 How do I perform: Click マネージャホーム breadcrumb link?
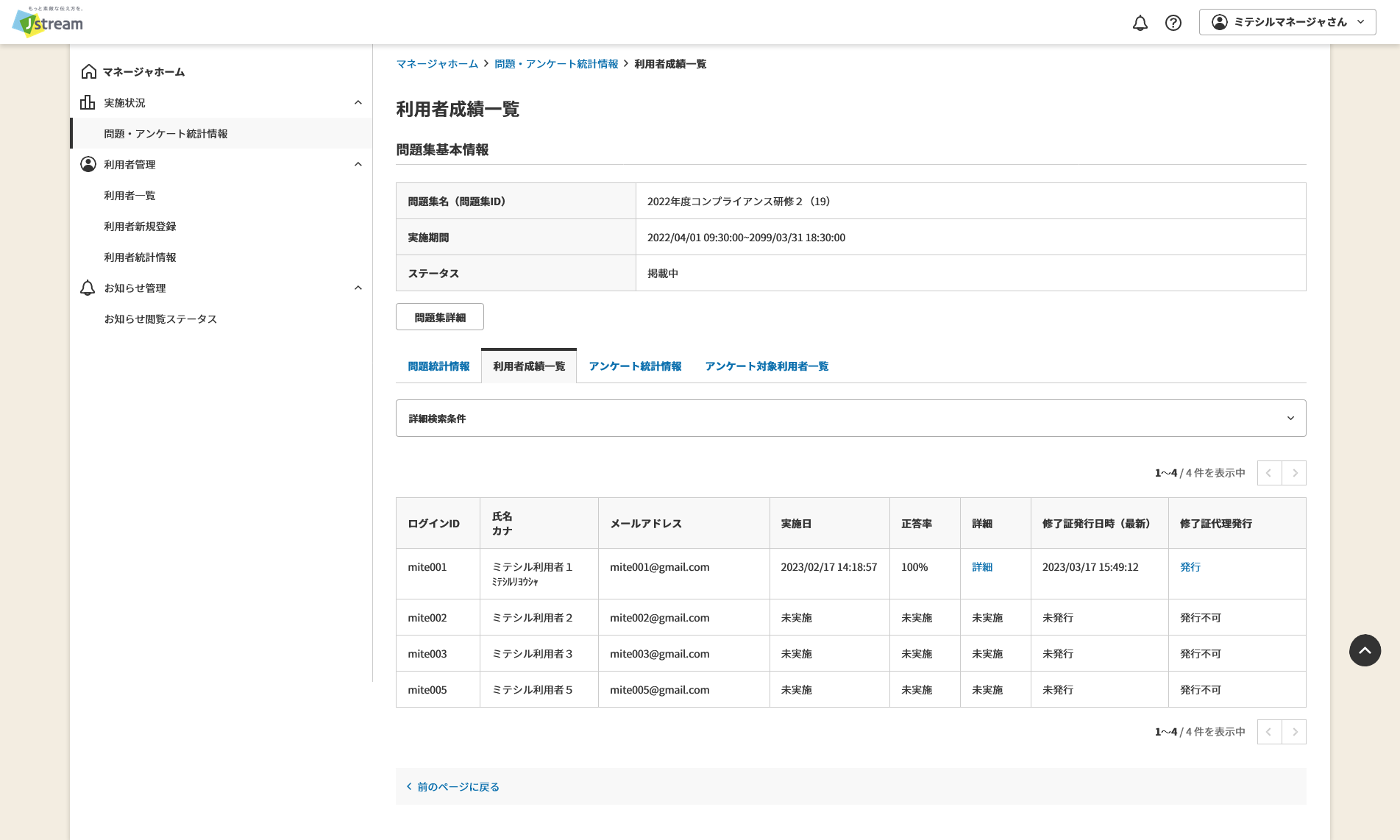(437, 64)
